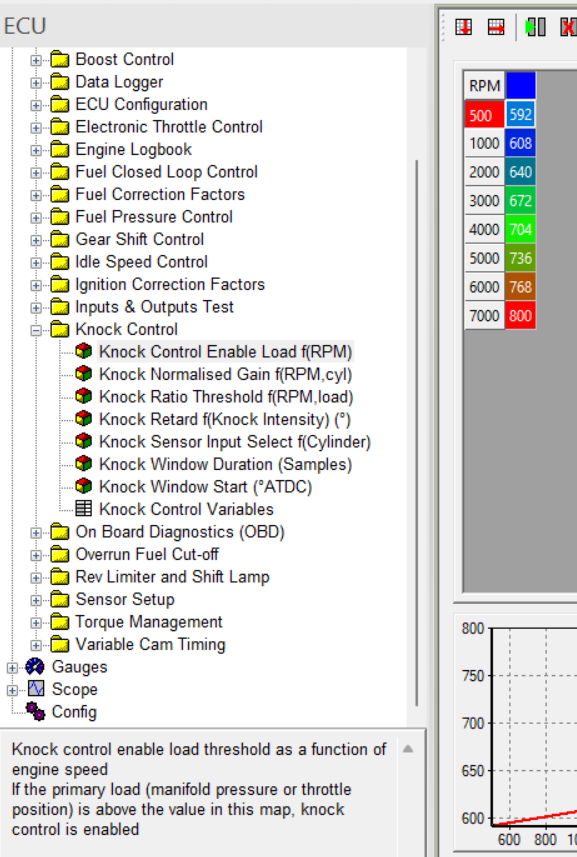This screenshot has width=577, height=857.
Task: Expand the Variable Cam Timing folder
Action: [36, 645]
